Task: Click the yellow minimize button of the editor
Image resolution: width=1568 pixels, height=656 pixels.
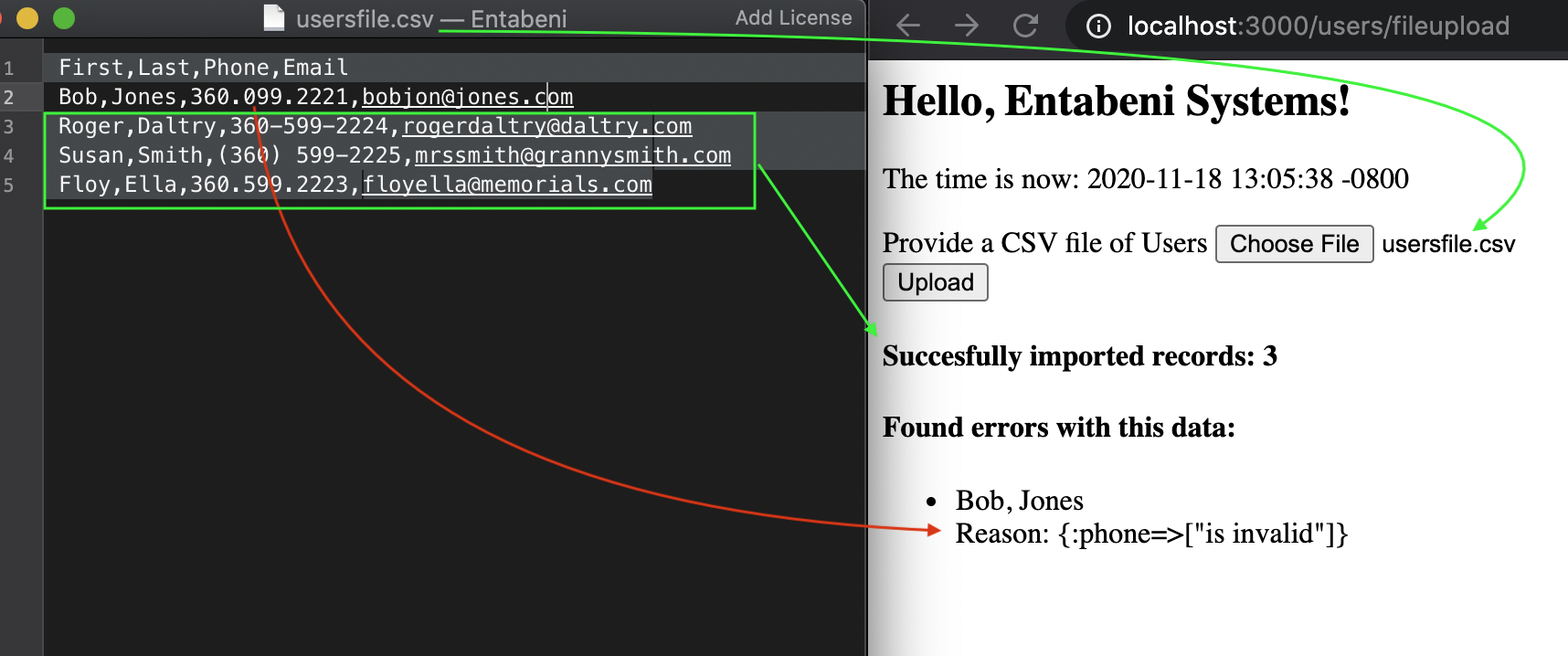Action: (x=27, y=17)
